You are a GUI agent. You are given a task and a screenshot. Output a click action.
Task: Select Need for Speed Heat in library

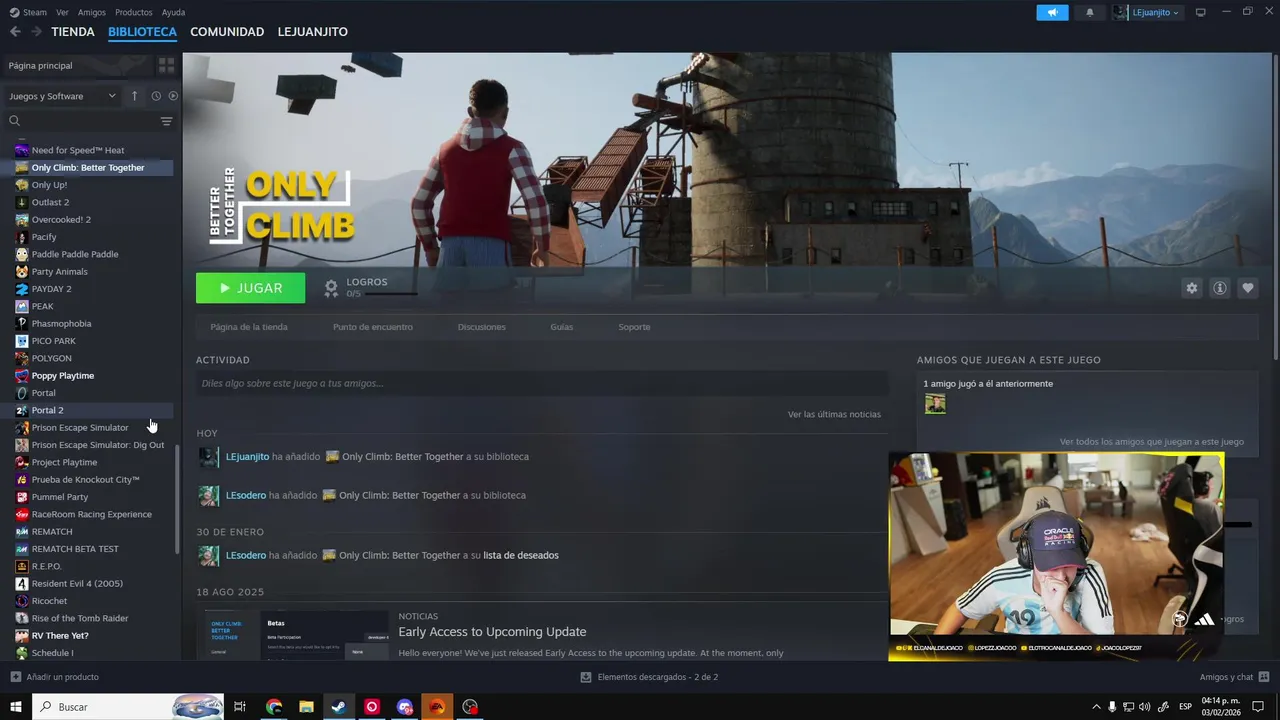tap(78, 150)
